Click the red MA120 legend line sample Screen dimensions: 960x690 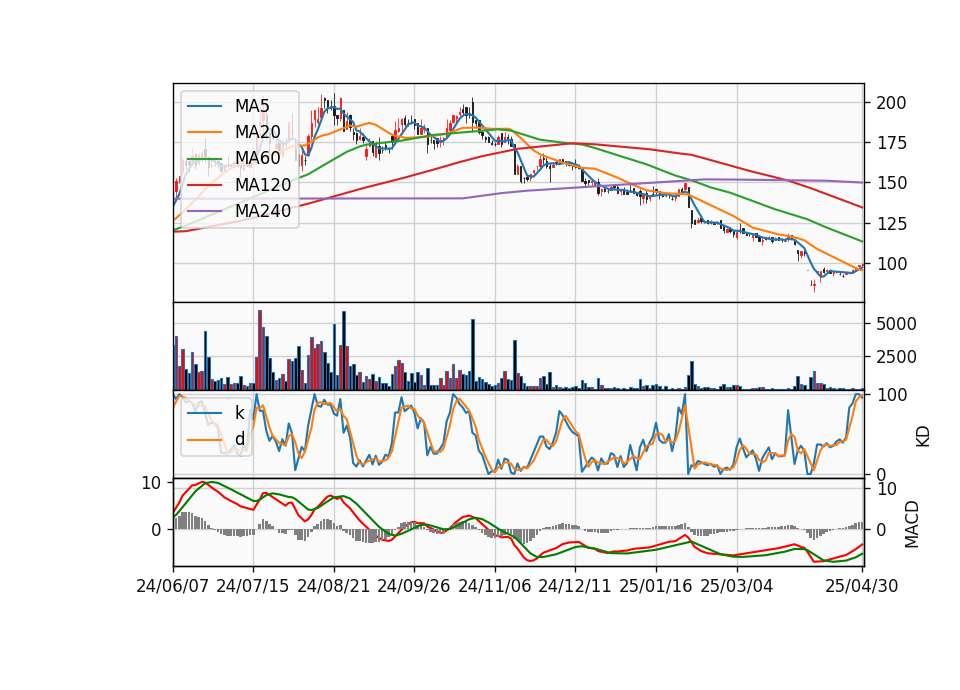(204, 185)
